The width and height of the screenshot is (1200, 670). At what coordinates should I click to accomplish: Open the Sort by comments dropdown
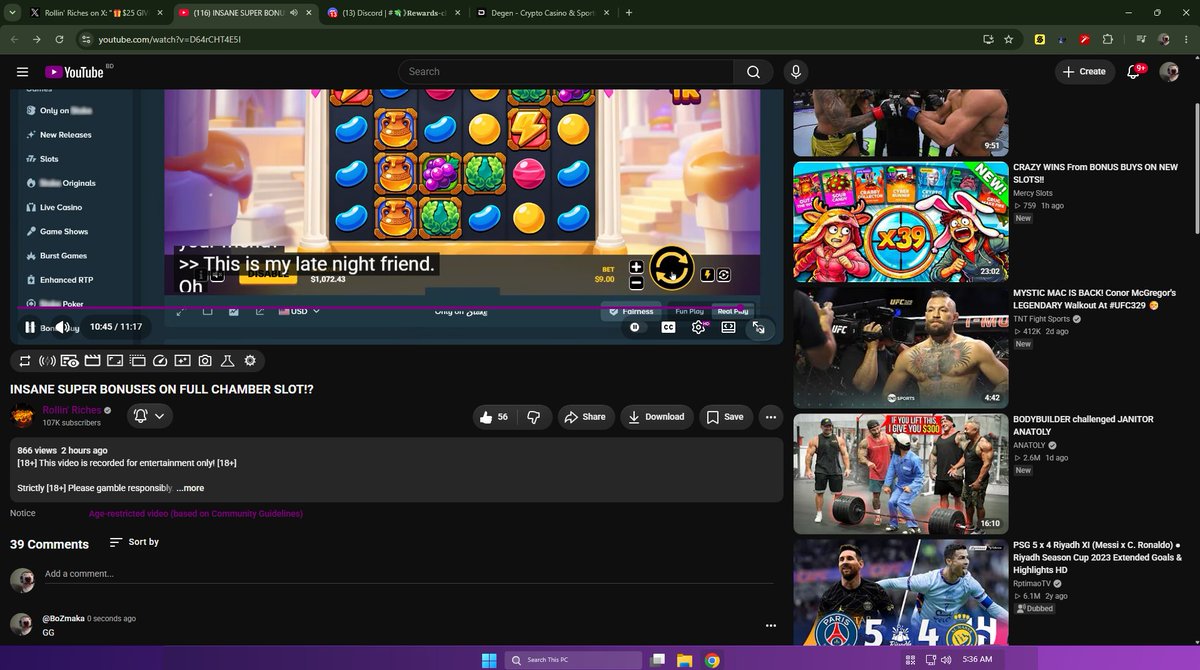point(134,542)
